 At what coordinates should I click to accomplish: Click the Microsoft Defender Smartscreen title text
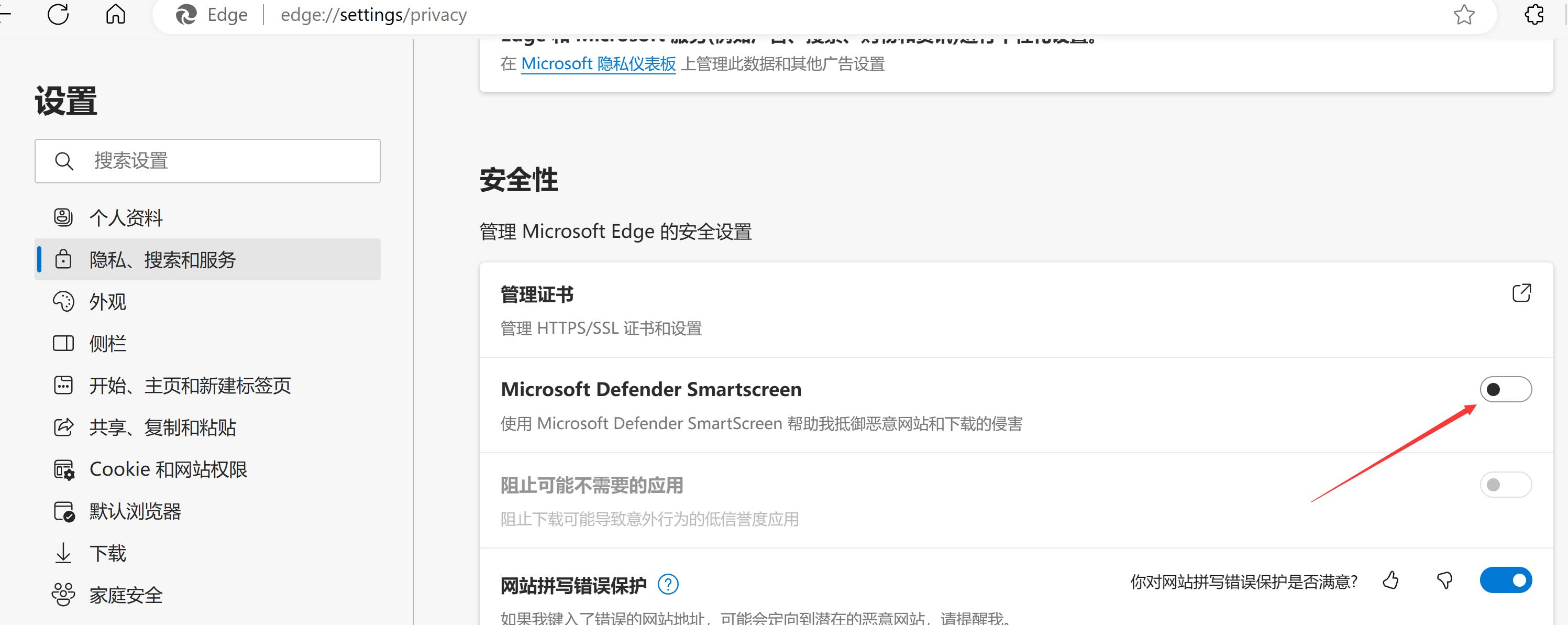(650, 389)
